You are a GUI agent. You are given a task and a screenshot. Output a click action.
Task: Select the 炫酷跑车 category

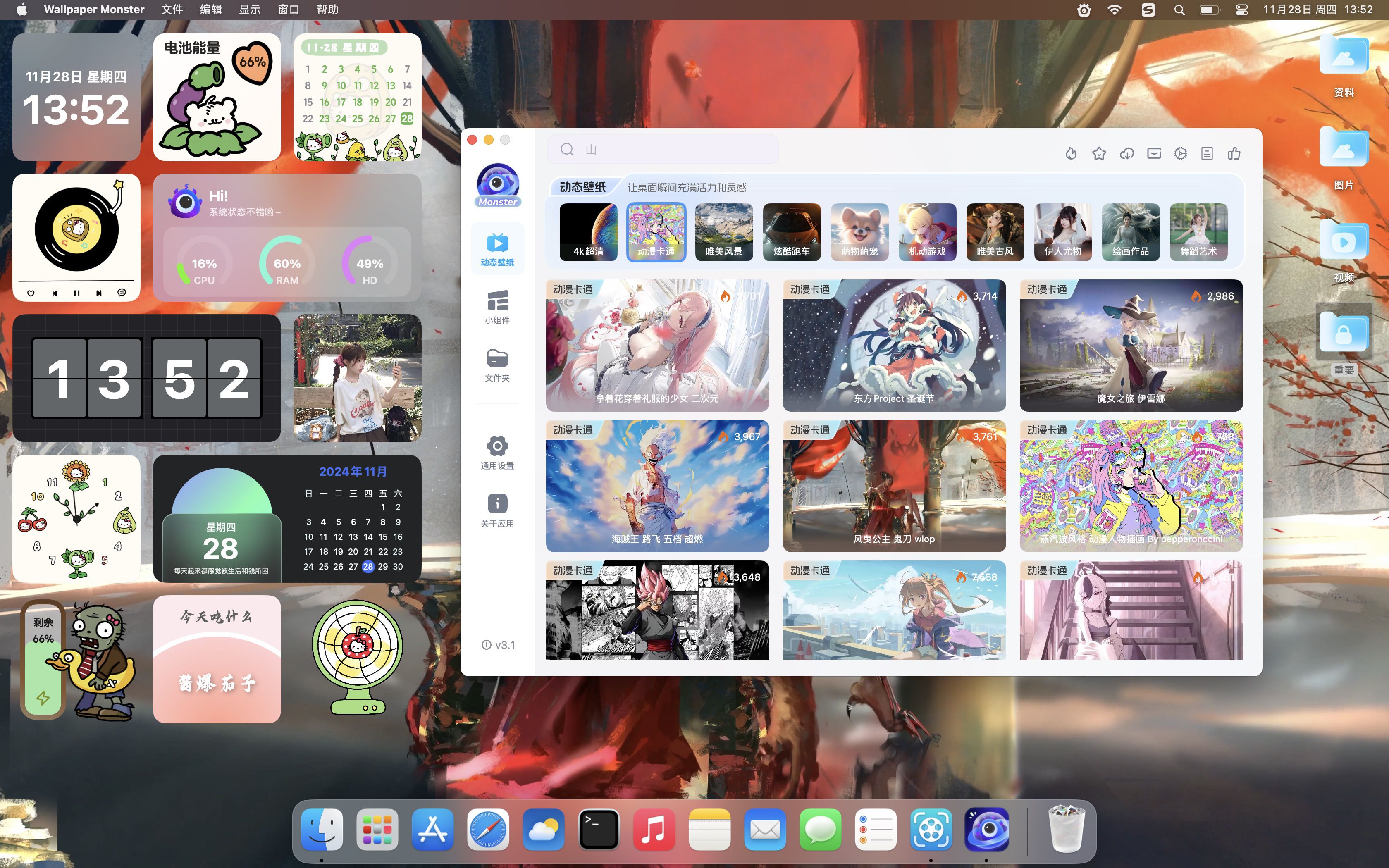point(792,232)
